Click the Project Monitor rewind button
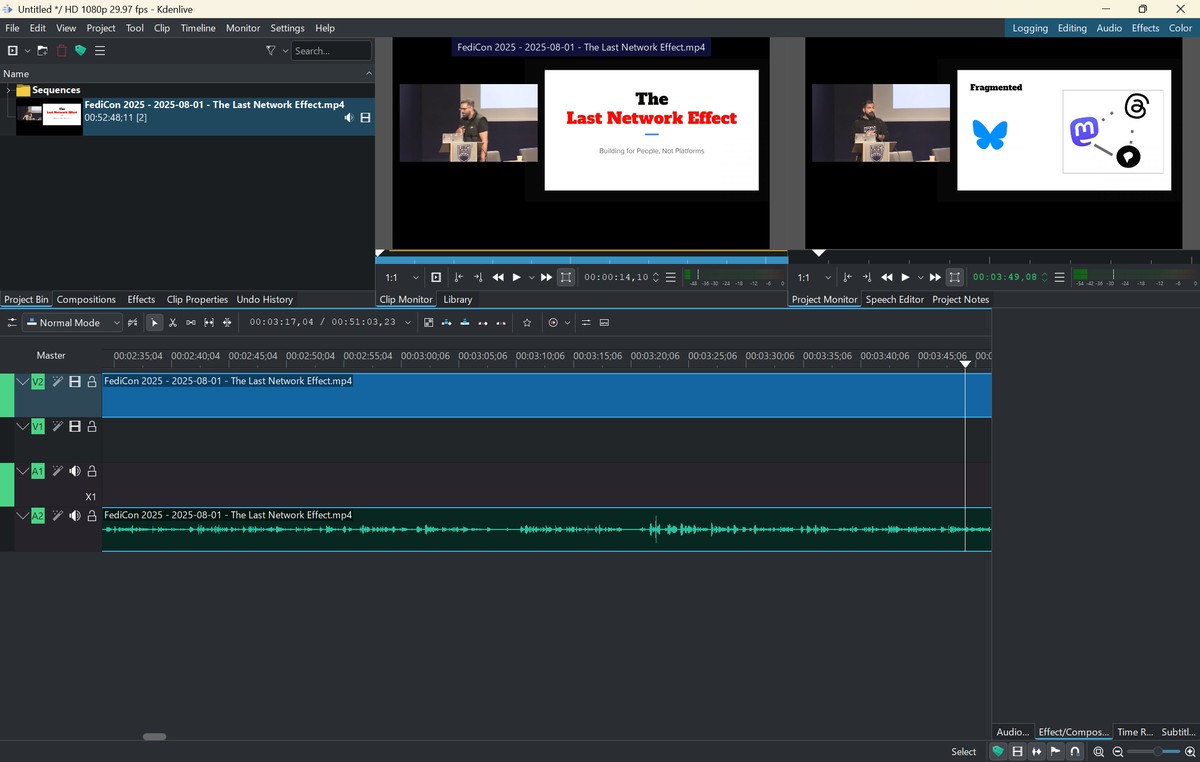This screenshot has width=1200, height=762. 886,277
